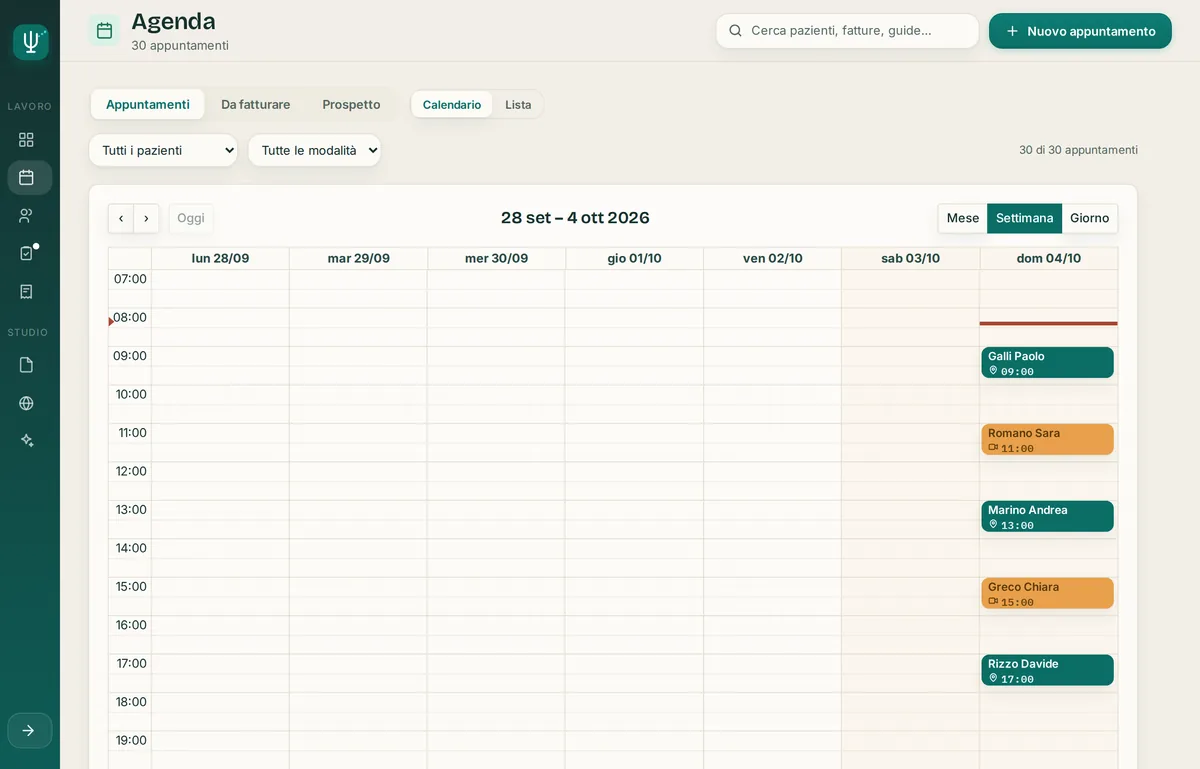Switch to Calendario view
This screenshot has height=769, width=1200.
[452, 105]
